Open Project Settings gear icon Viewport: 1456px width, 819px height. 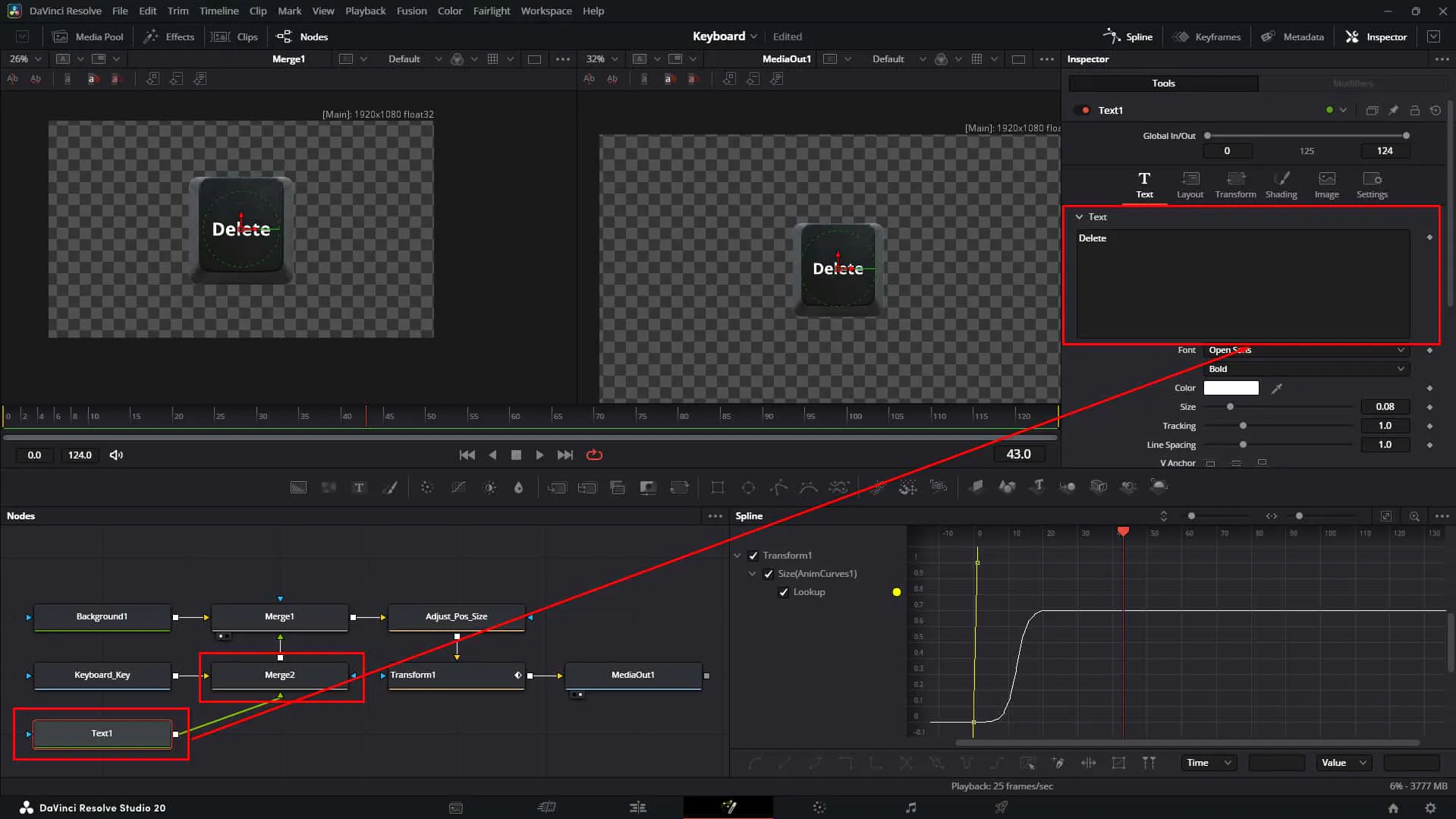click(1430, 808)
